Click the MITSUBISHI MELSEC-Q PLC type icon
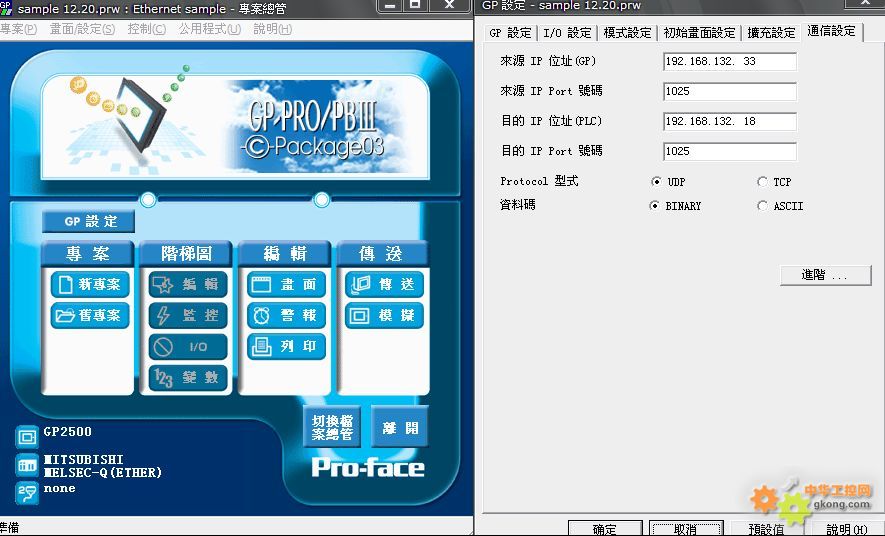The image size is (885, 536). tap(27, 465)
